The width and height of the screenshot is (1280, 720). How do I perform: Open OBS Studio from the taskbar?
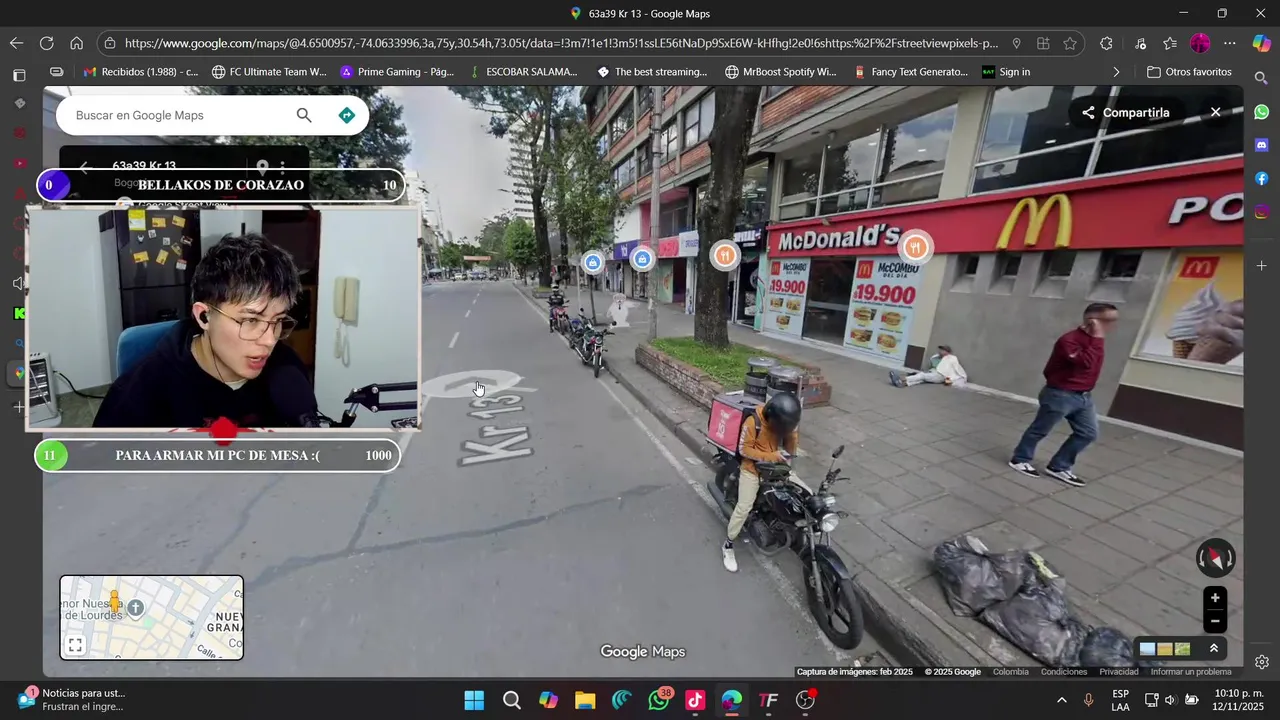click(805, 700)
